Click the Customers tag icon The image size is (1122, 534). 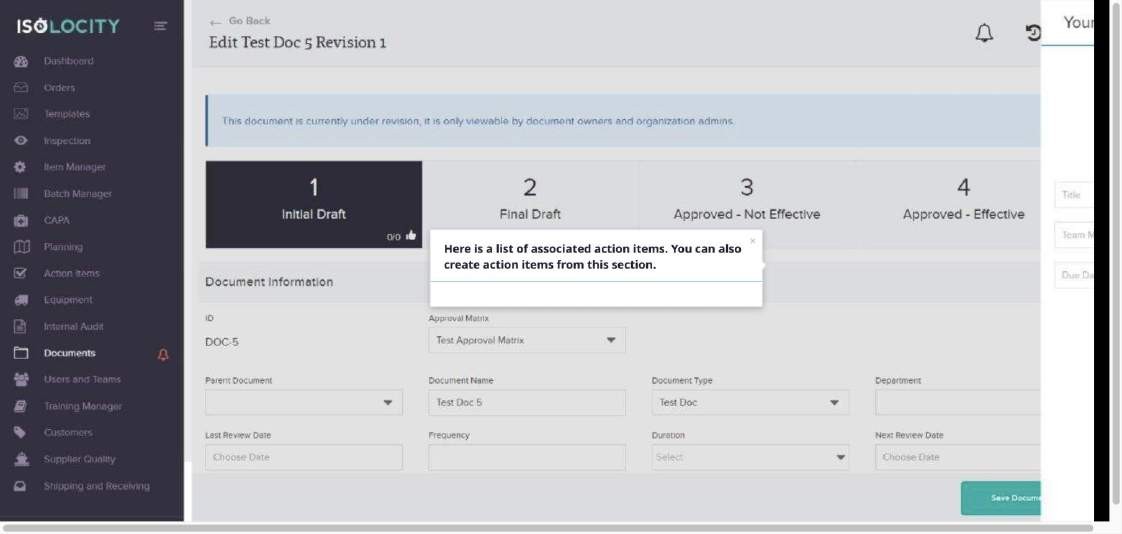click(21, 432)
